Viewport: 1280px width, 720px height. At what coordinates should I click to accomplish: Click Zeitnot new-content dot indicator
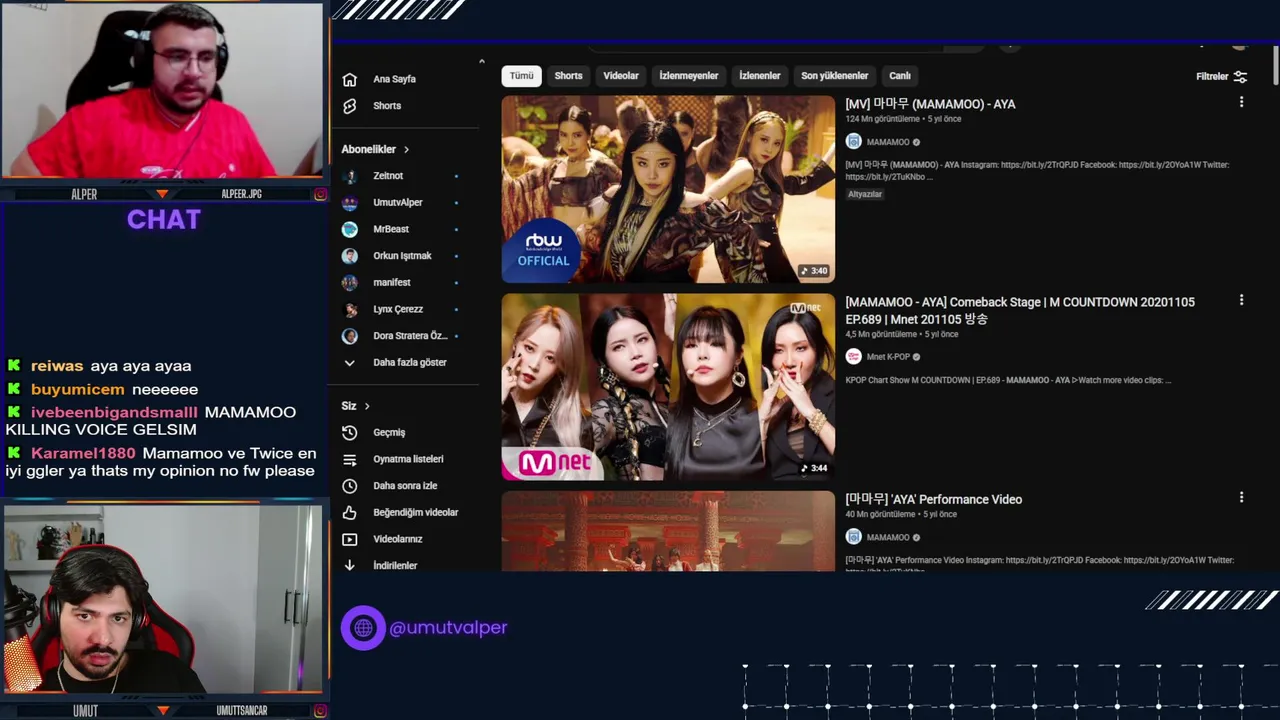tap(456, 176)
